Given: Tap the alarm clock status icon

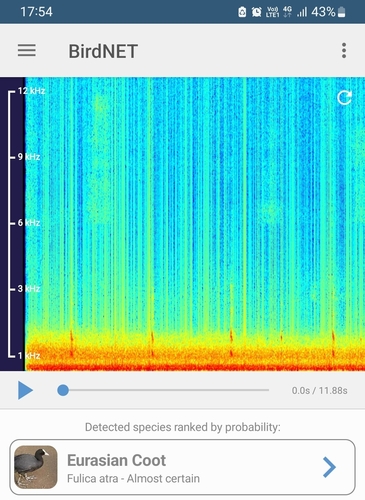Looking at the screenshot, I should (256, 12).
